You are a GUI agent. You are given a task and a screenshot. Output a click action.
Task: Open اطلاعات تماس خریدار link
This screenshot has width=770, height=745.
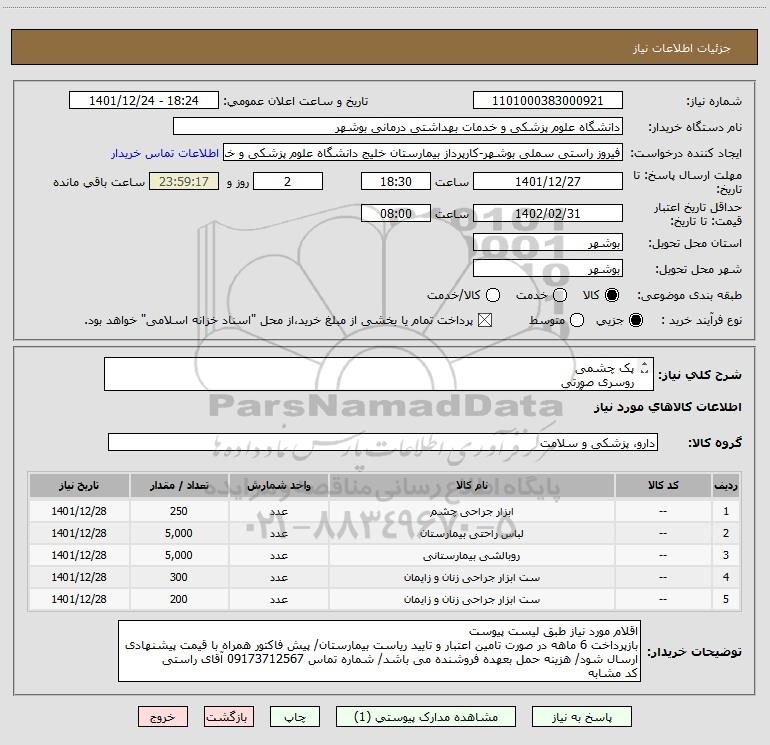point(165,153)
